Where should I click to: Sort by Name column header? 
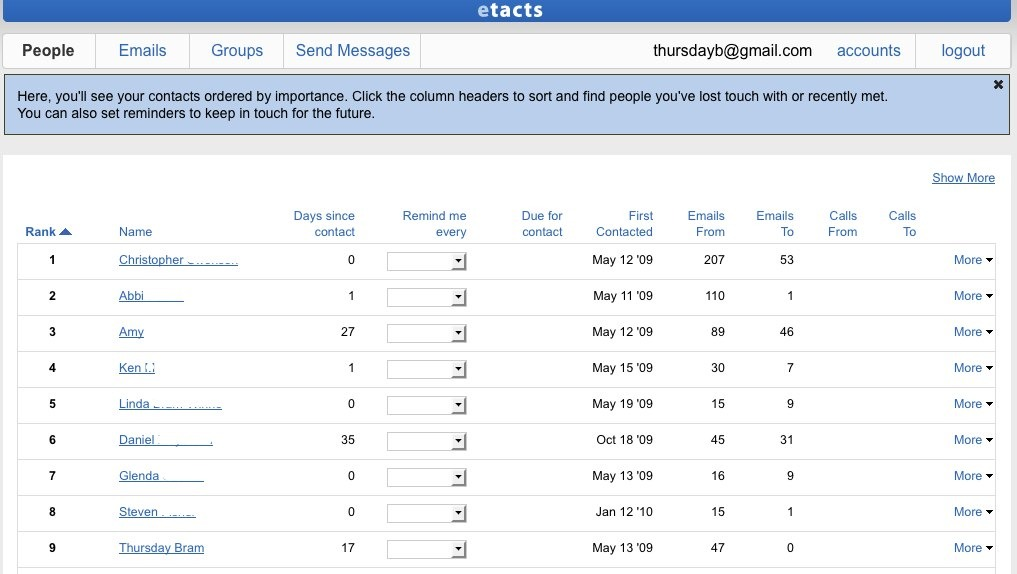point(135,232)
